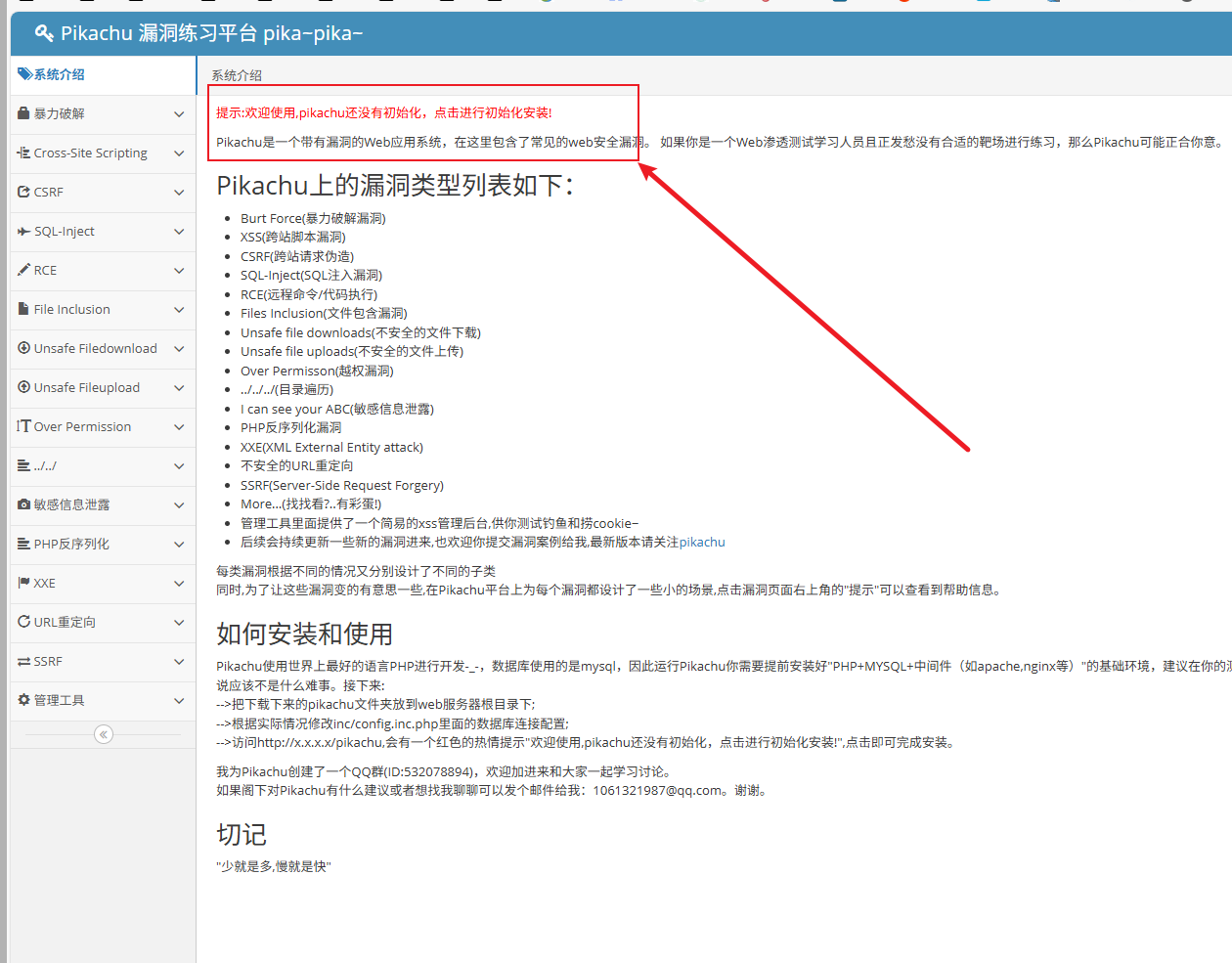The image size is (1232, 963).
Task: Click the SSRF(Server-Side Request Forgery) list item
Action: [x=342, y=485]
